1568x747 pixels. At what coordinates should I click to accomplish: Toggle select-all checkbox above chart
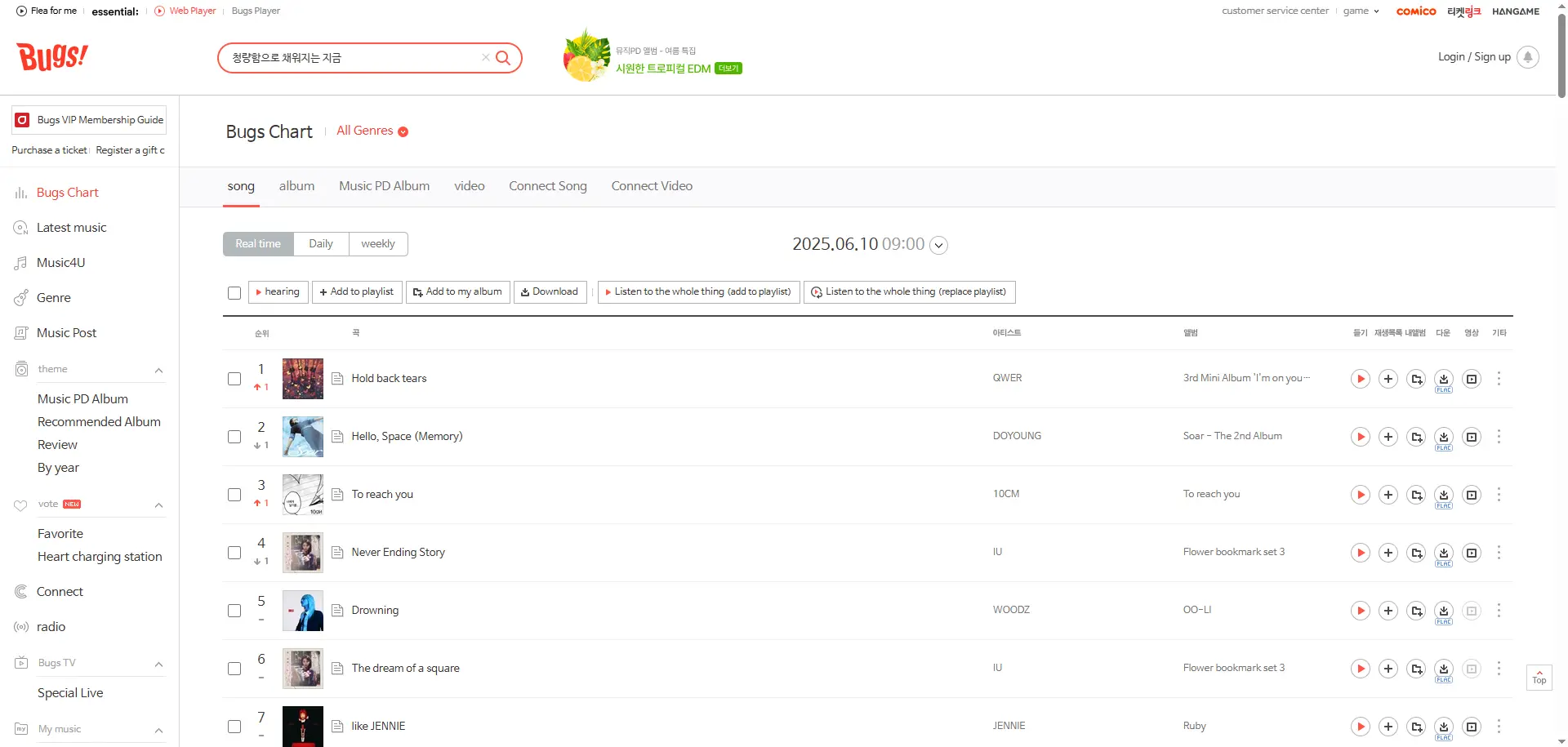234,293
